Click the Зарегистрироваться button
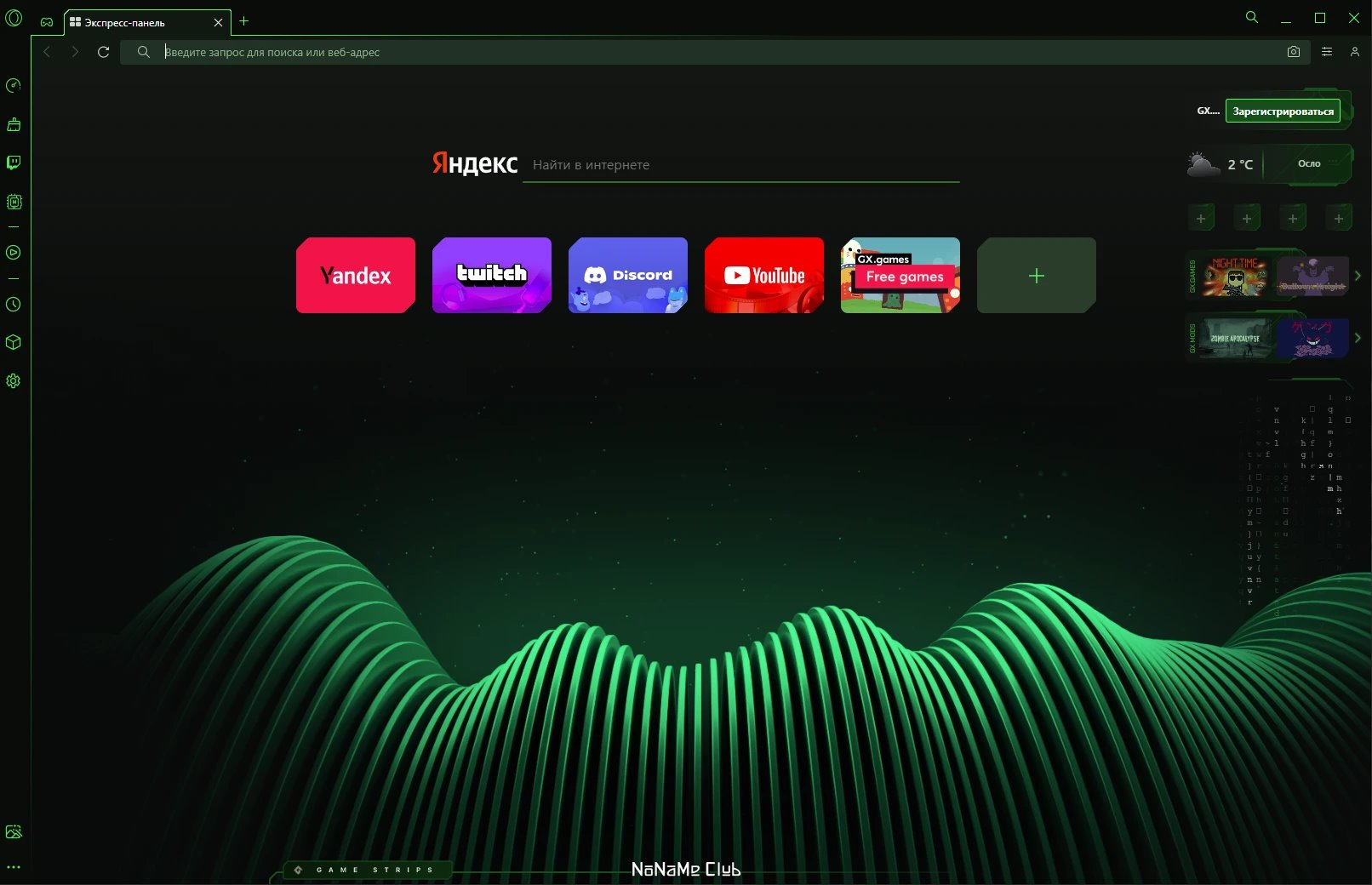This screenshot has width=1372, height=885. coord(1283,111)
